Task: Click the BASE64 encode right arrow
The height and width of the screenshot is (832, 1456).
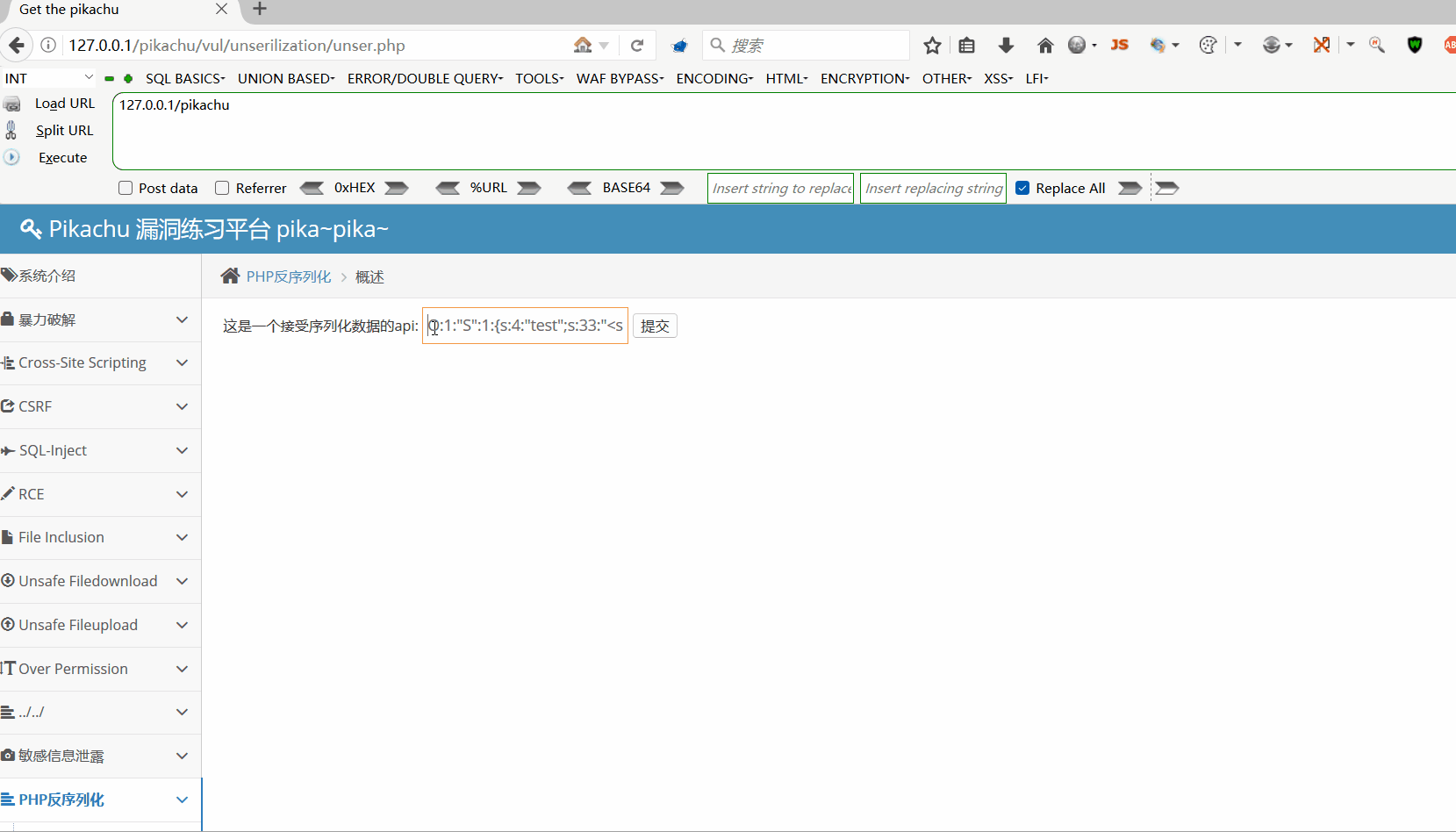Action: coord(672,188)
